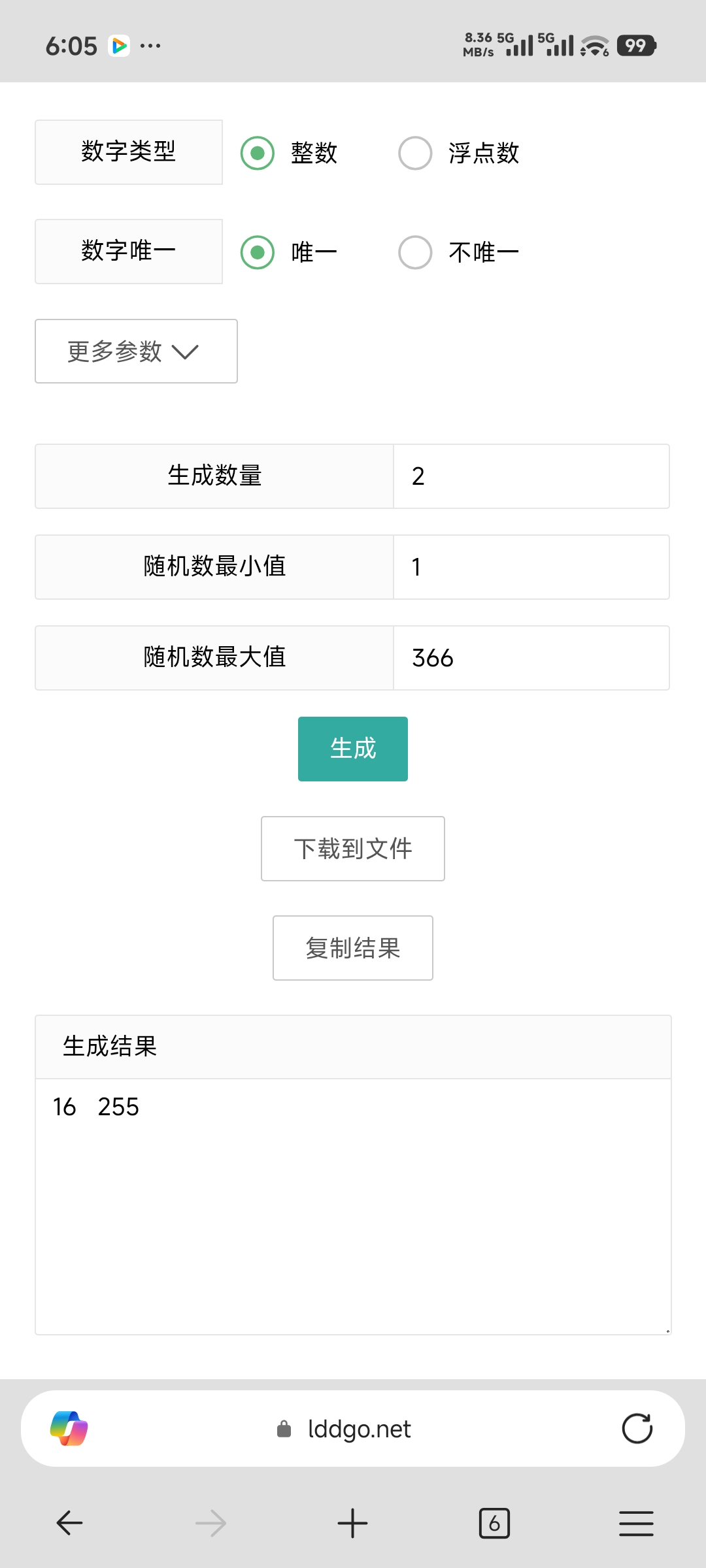
Task: Open the tab switcher showing 6 tabs
Action: coord(494,1524)
